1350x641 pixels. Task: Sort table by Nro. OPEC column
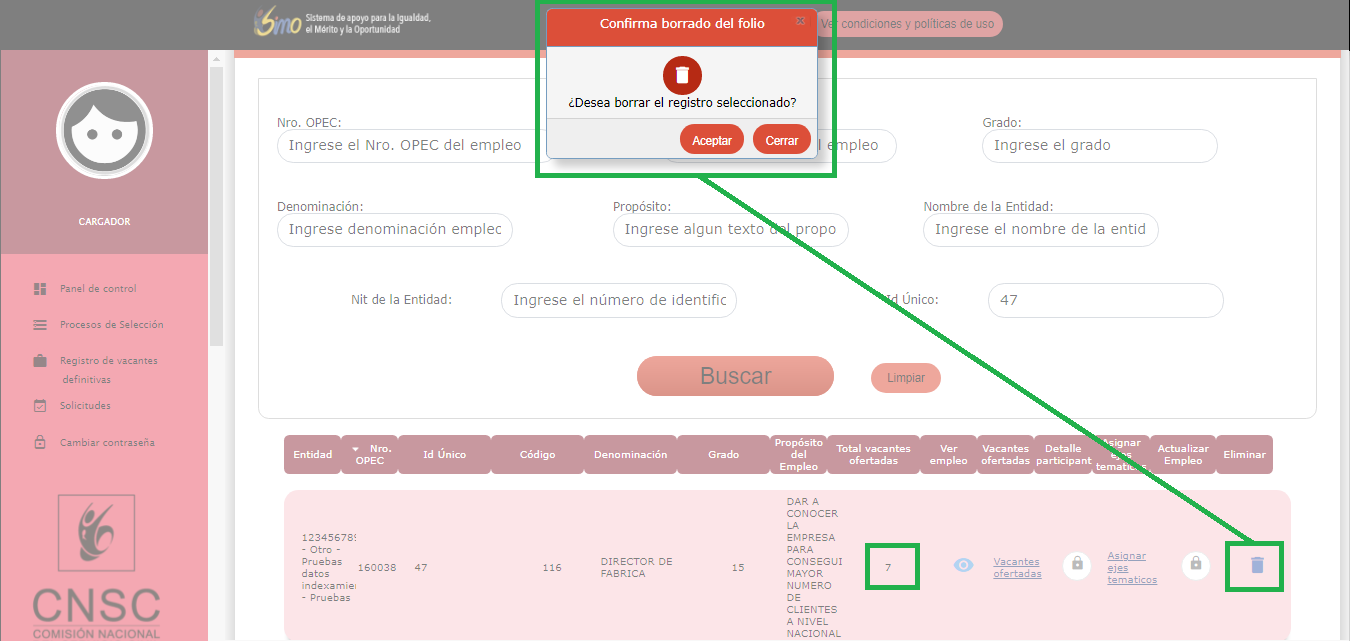(x=369, y=454)
